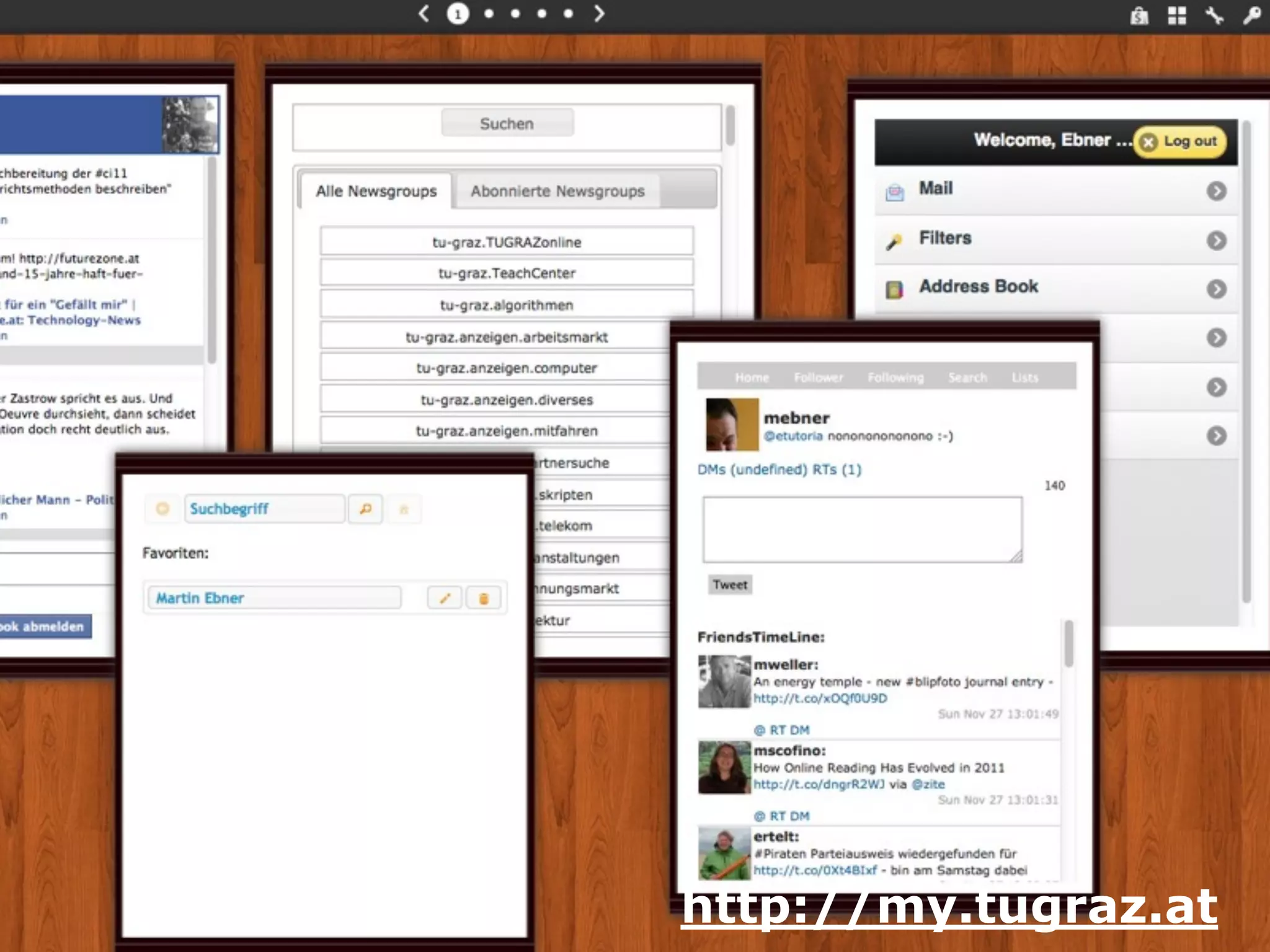
Task: Select the second page indicator dot
Action: coord(489,14)
